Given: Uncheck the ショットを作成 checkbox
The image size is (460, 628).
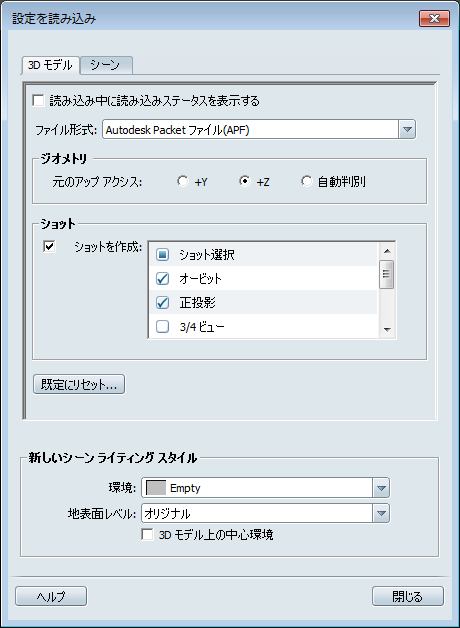Looking at the screenshot, I should coord(49,246).
